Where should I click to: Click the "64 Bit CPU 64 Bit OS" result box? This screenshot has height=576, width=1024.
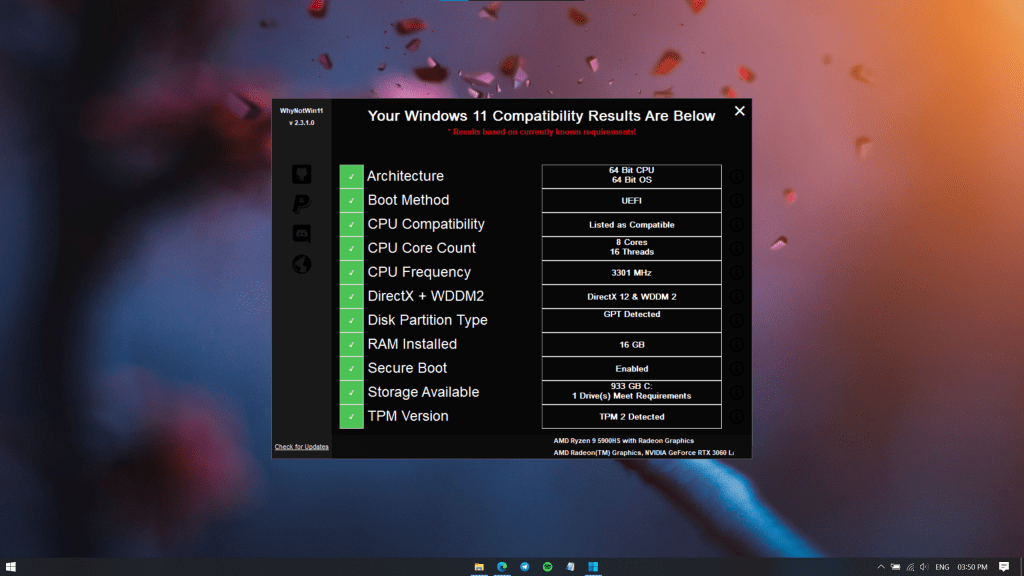click(632, 176)
